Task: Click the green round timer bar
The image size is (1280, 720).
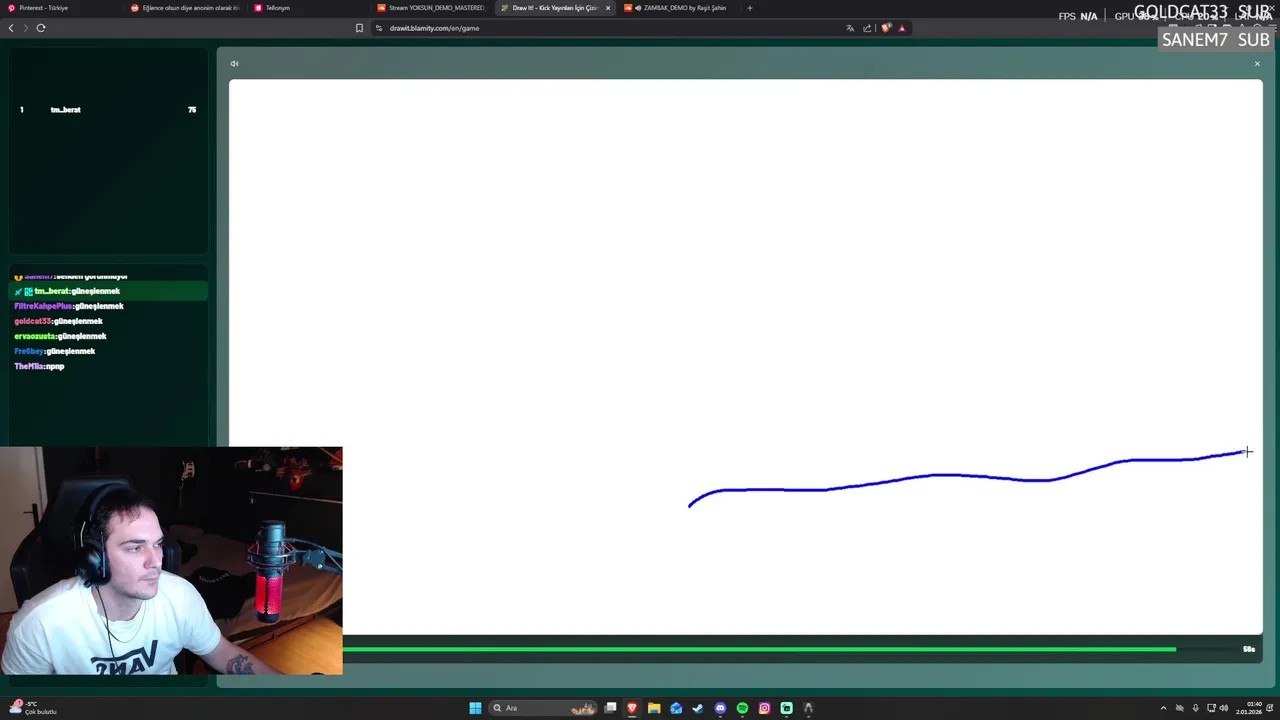Action: 760,649
